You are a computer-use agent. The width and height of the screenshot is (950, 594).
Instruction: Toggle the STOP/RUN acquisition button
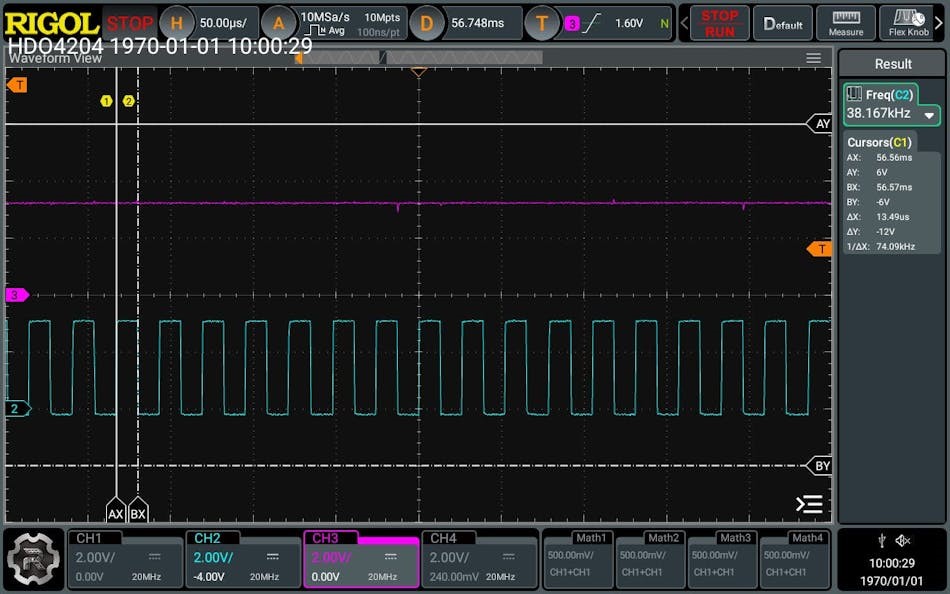click(x=719, y=22)
